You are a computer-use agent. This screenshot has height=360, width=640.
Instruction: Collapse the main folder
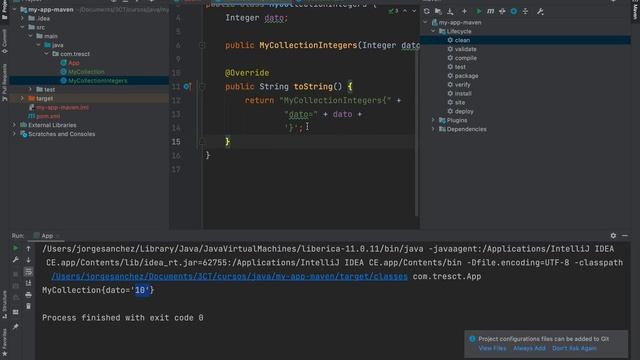(30, 36)
